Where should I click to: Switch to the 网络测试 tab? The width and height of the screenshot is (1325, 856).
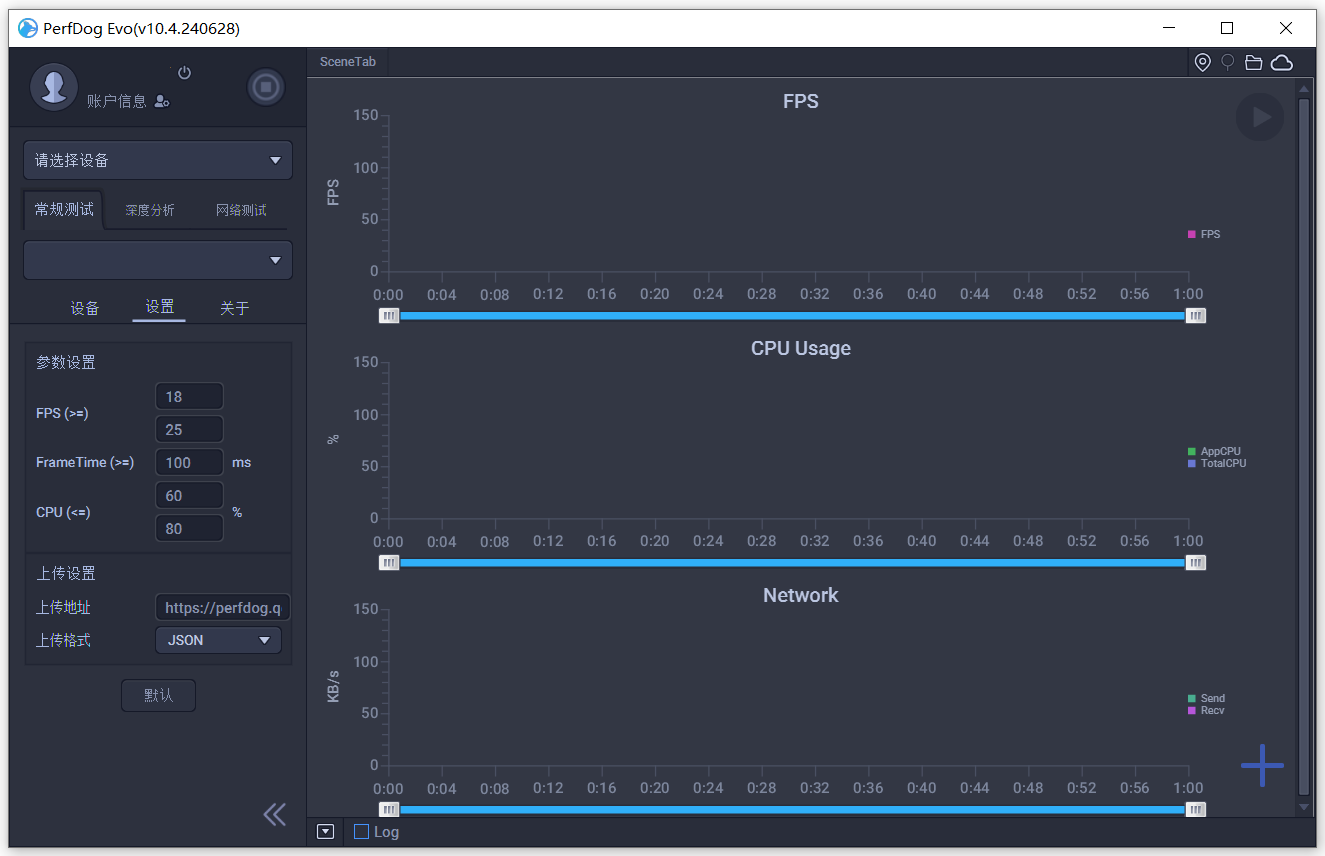click(x=241, y=210)
